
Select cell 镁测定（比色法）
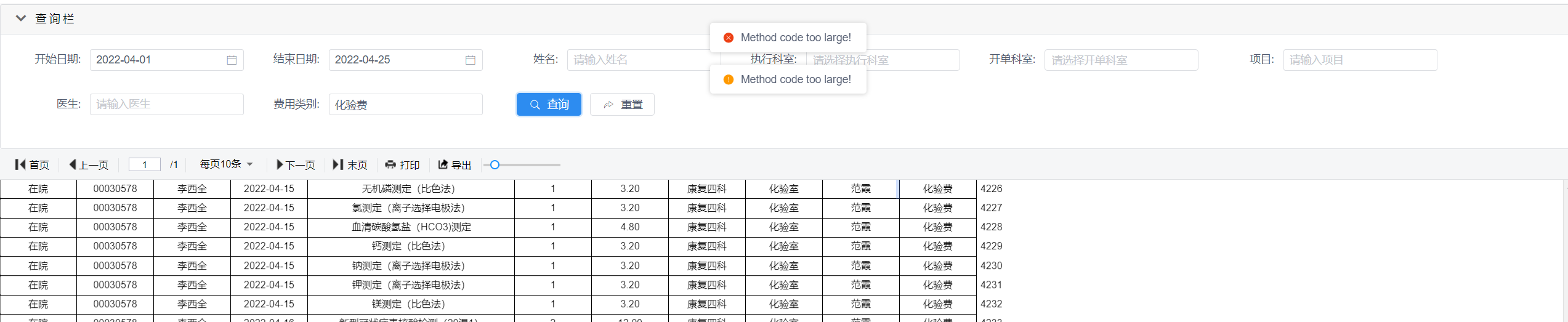[x=411, y=304]
